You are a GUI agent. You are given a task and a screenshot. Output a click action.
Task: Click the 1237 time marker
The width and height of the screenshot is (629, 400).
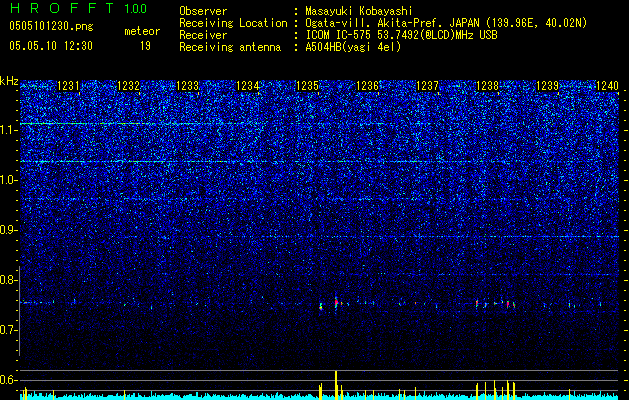coord(428,85)
